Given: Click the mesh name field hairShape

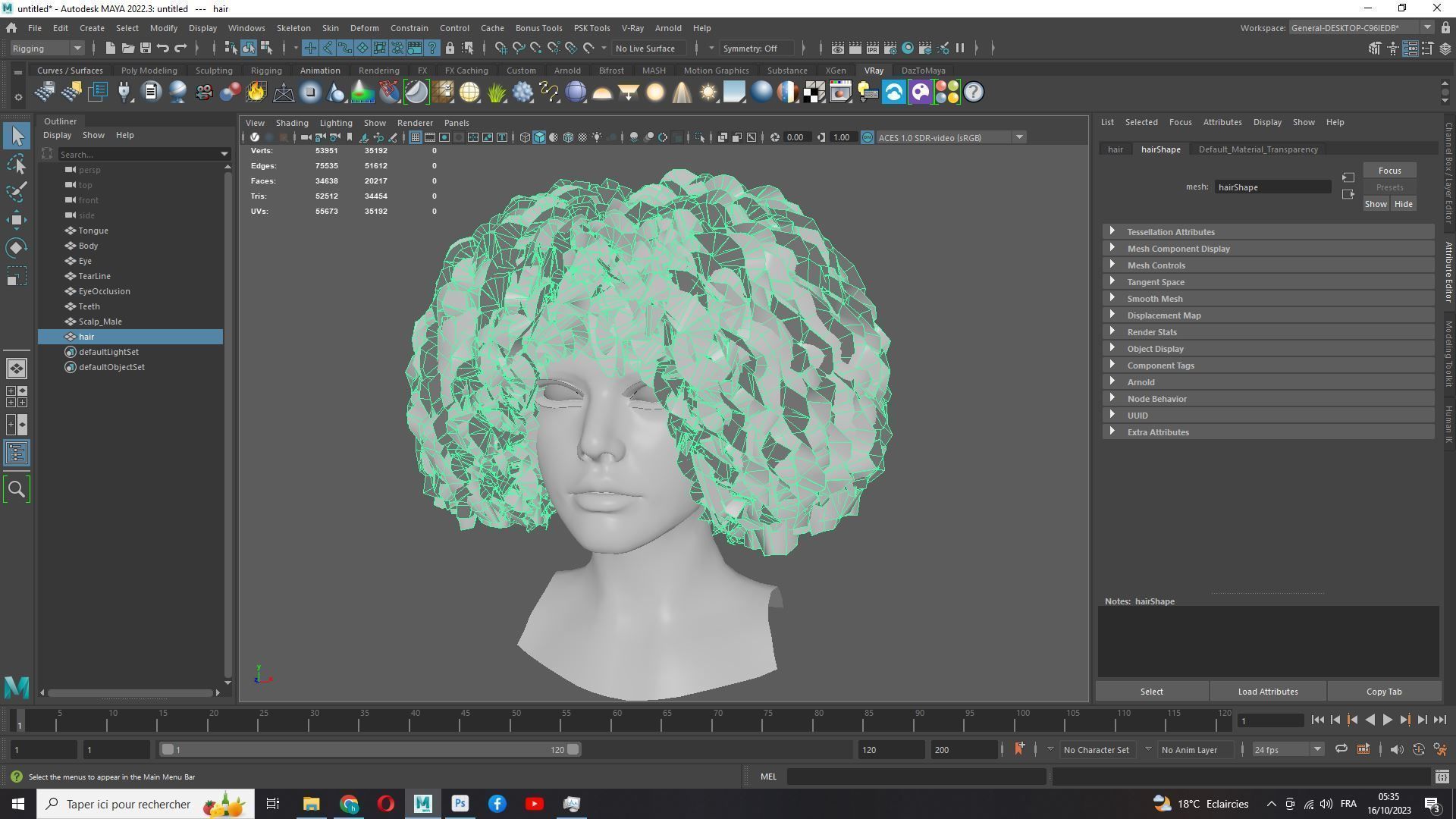Looking at the screenshot, I should click(1272, 187).
